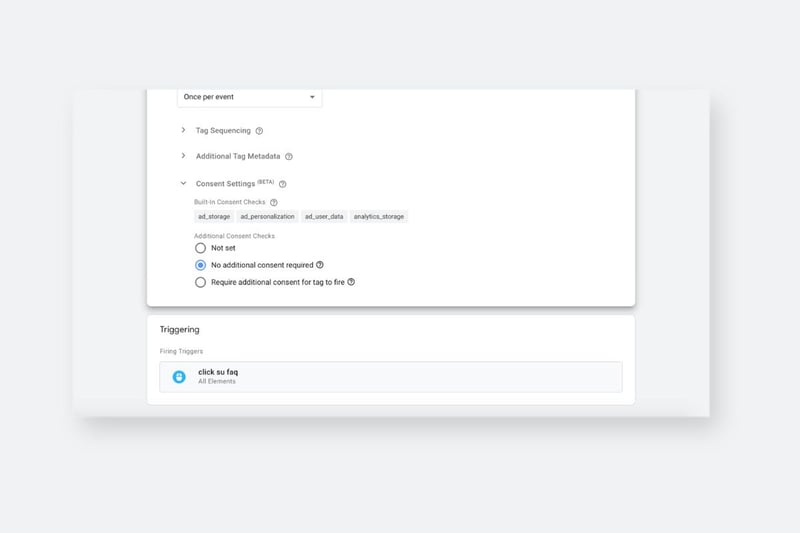Click the ad_user_data consent chip
Viewport: 800px width, 533px height.
pos(324,217)
